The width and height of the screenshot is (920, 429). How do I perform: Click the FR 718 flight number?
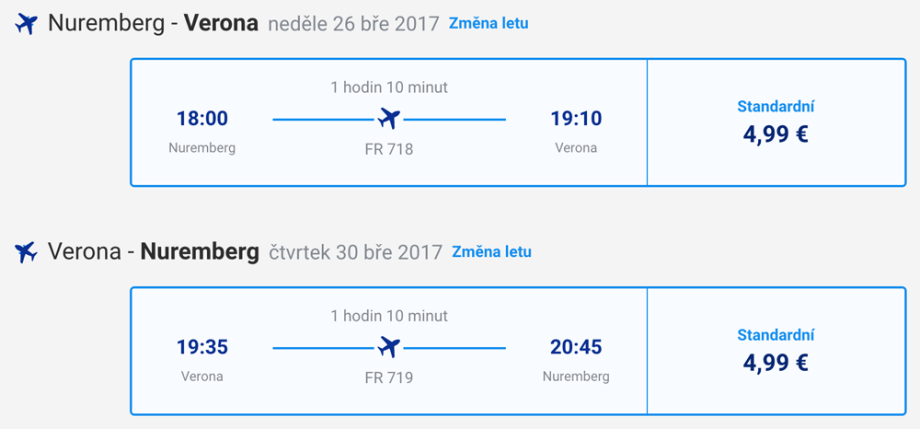point(389,149)
